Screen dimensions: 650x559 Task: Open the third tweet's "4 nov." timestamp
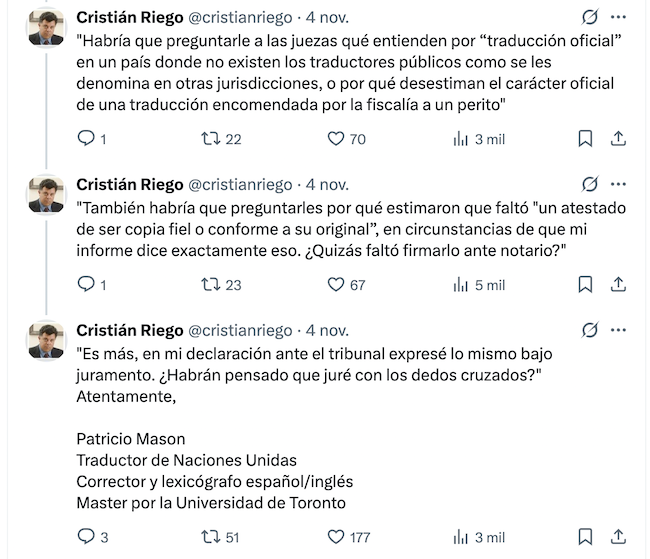click(327, 330)
